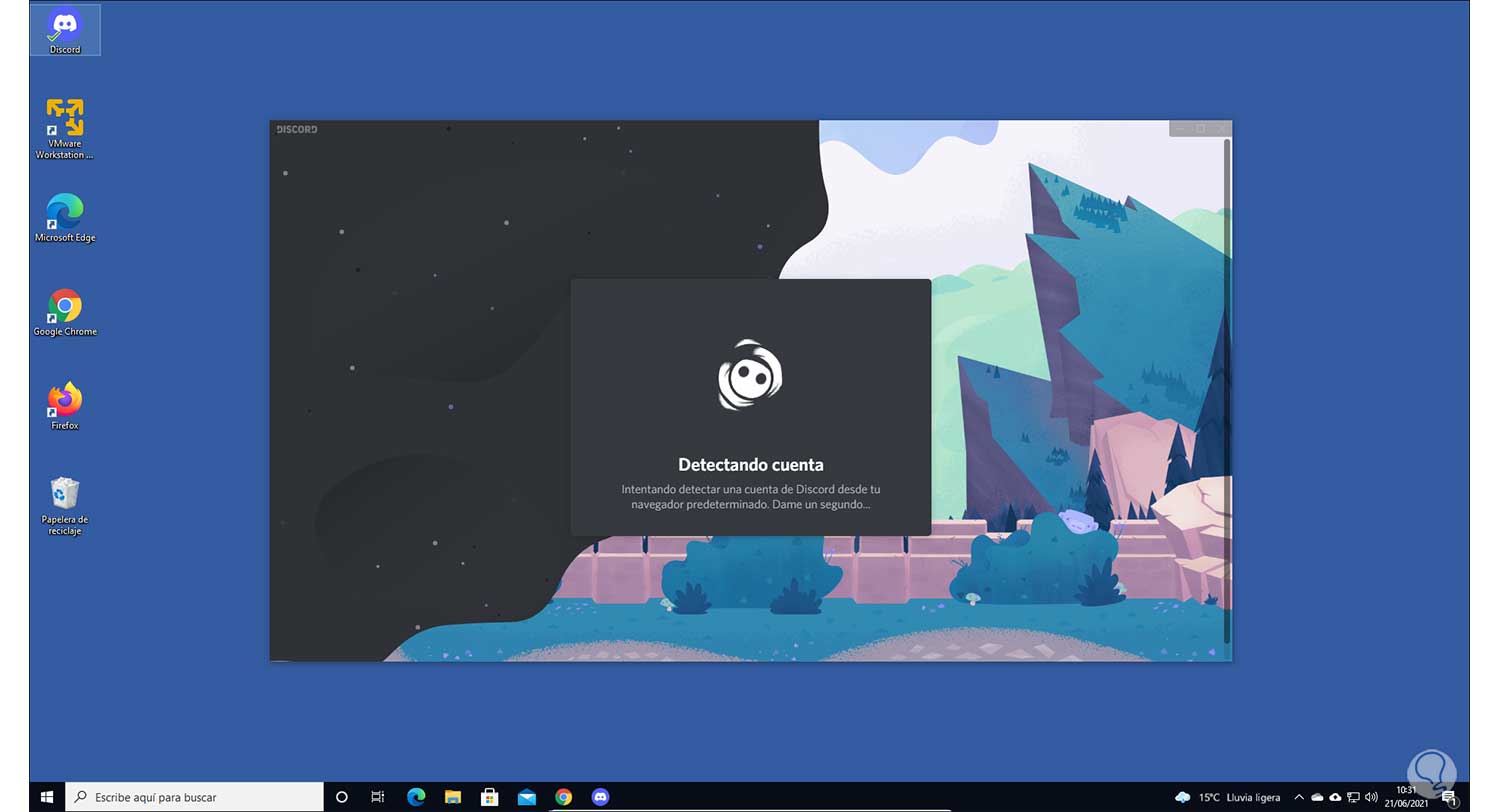This screenshot has height=812, width=1500.
Task: Launch Microsoft Edge from the taskbar
Action: pyautogui.click(x=416, y=797)
